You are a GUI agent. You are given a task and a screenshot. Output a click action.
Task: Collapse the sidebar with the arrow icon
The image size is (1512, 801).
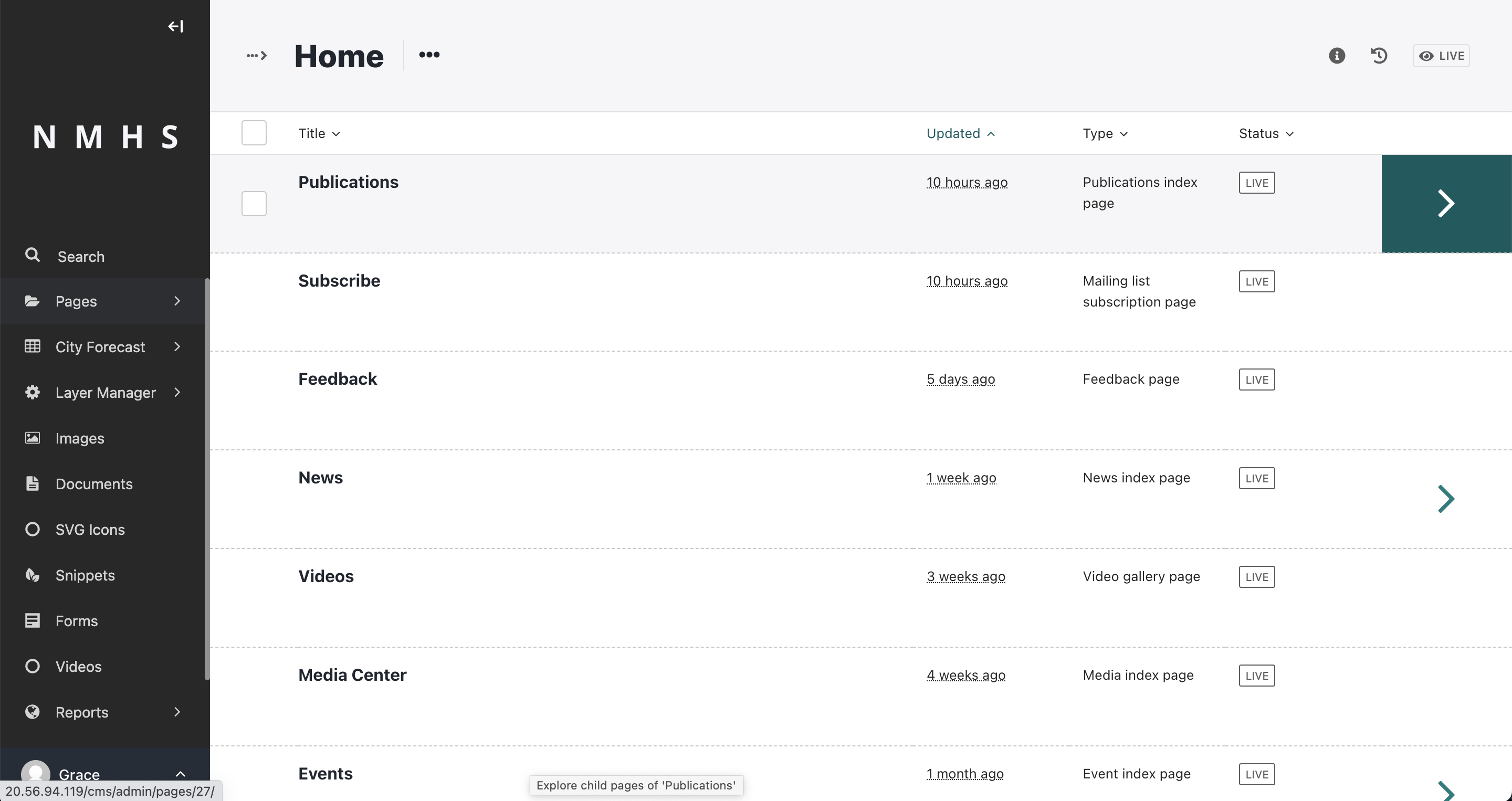pos(175,26)
